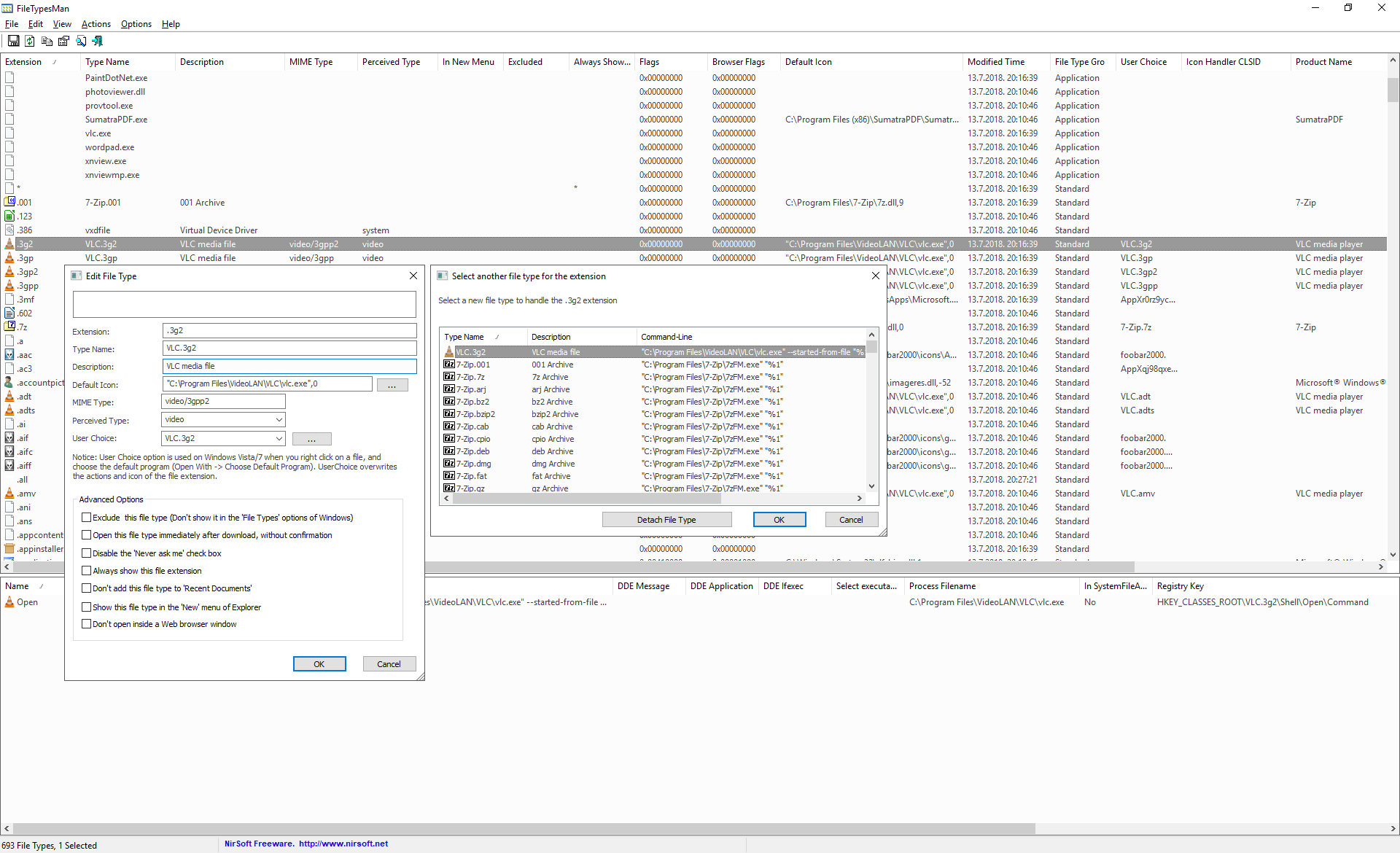Sort main list by Extension column
Viewport: 1400px width, 853px height.
coord(40,62)
